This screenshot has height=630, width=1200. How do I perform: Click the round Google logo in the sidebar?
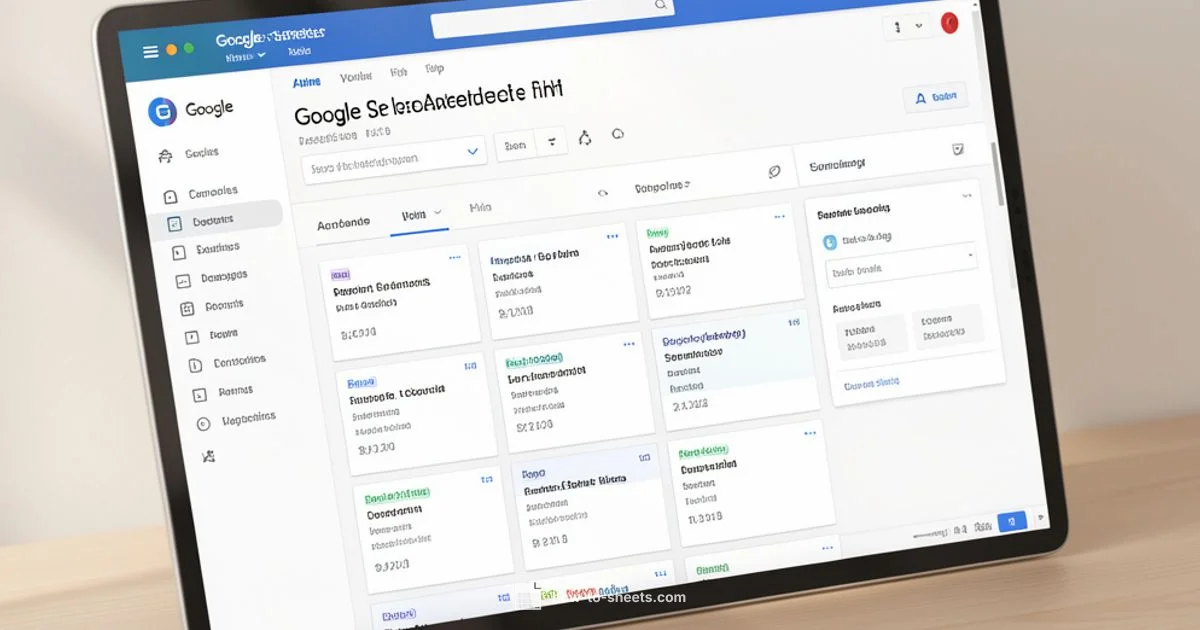162,112
